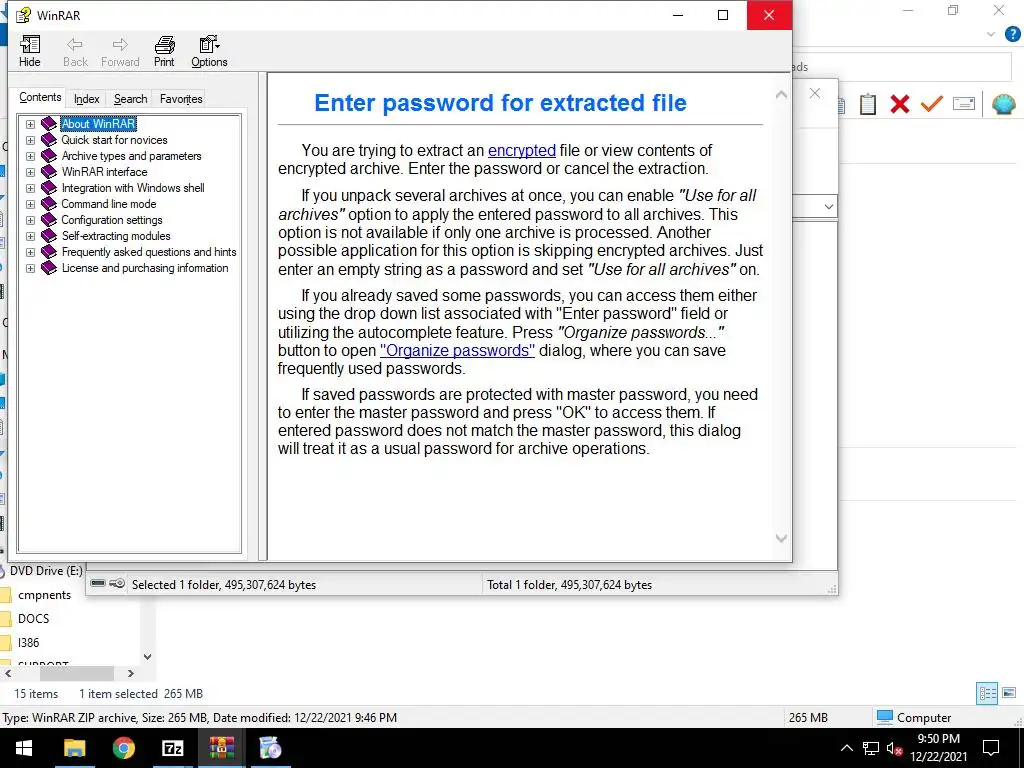Follow the encrypted hyperlink
Screen dimensions: 1024x768
[521, 150]
